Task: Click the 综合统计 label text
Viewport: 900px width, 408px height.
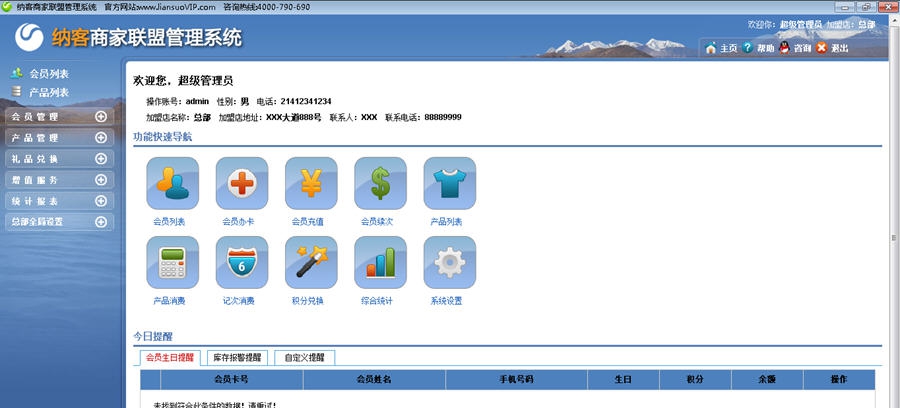Action: 377,301
